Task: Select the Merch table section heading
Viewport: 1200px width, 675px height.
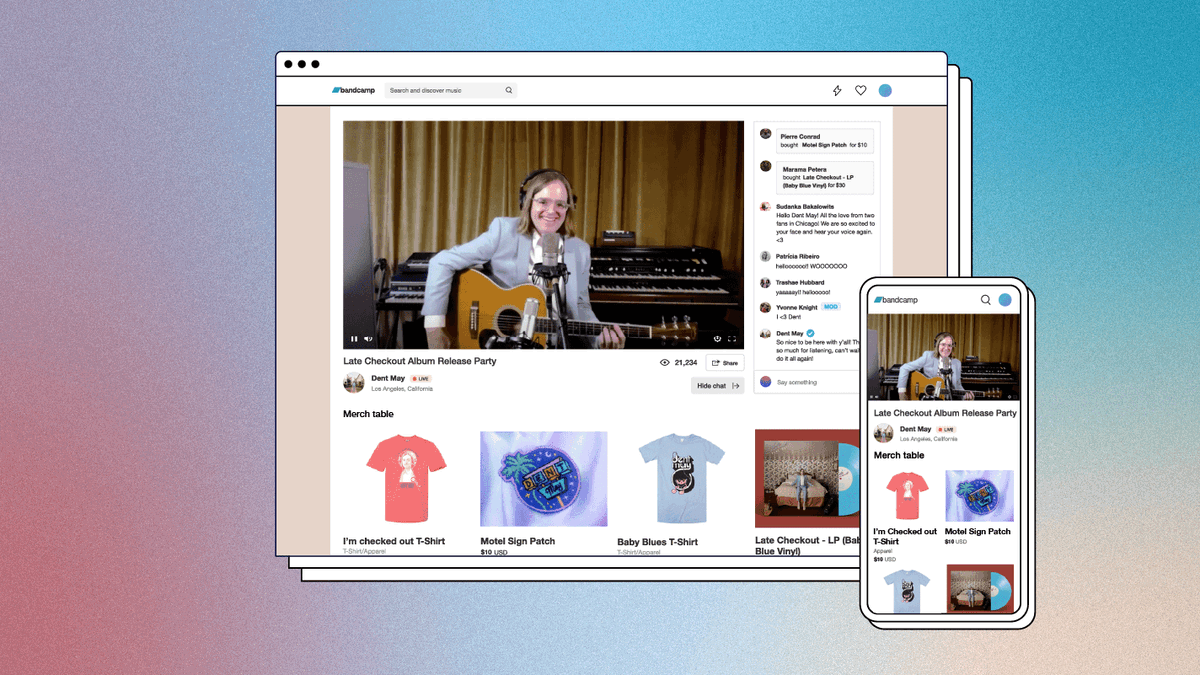Action: click(367, 413)
